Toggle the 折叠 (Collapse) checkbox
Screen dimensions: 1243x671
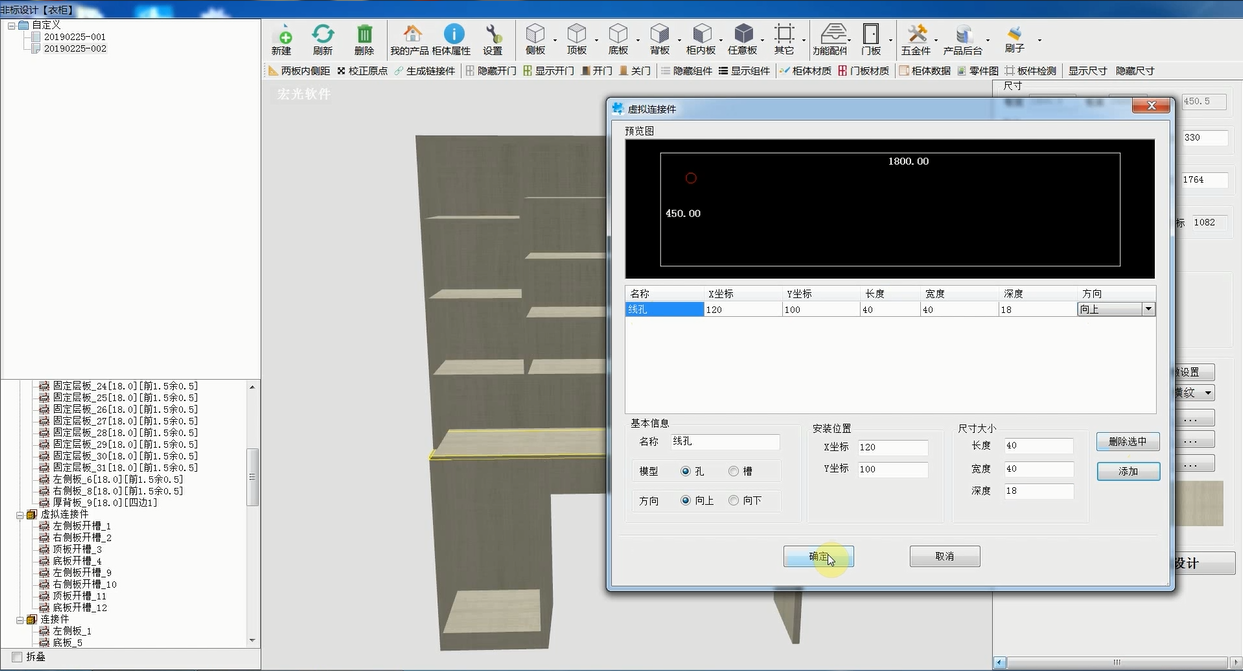17,657
